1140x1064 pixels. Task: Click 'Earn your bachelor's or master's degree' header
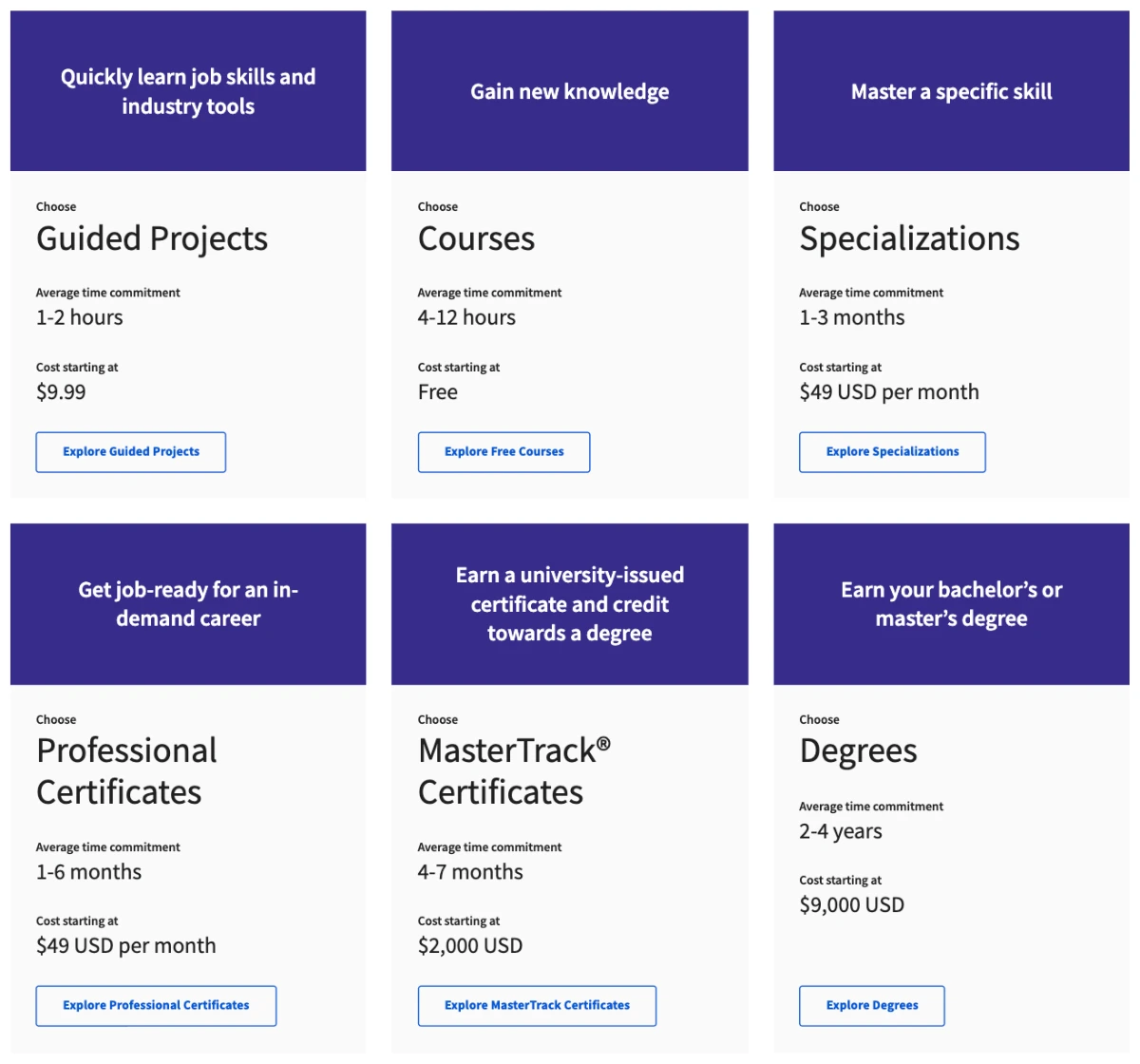pyautogui.click(x=951, y=604)
